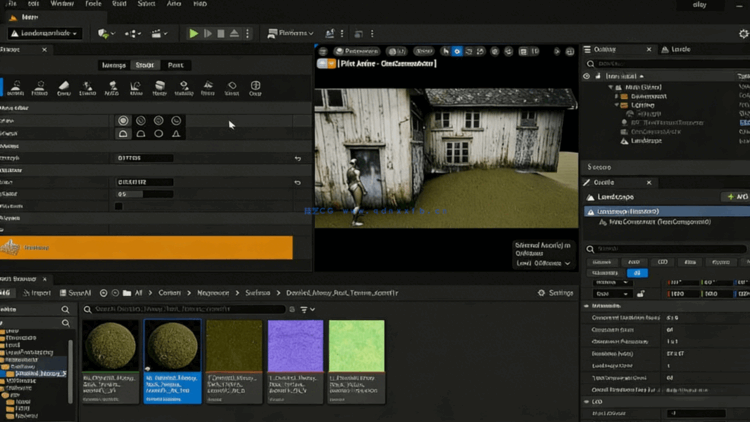
Task: Select the tip falloff triangle icon
Action: [x=176, y=134]
